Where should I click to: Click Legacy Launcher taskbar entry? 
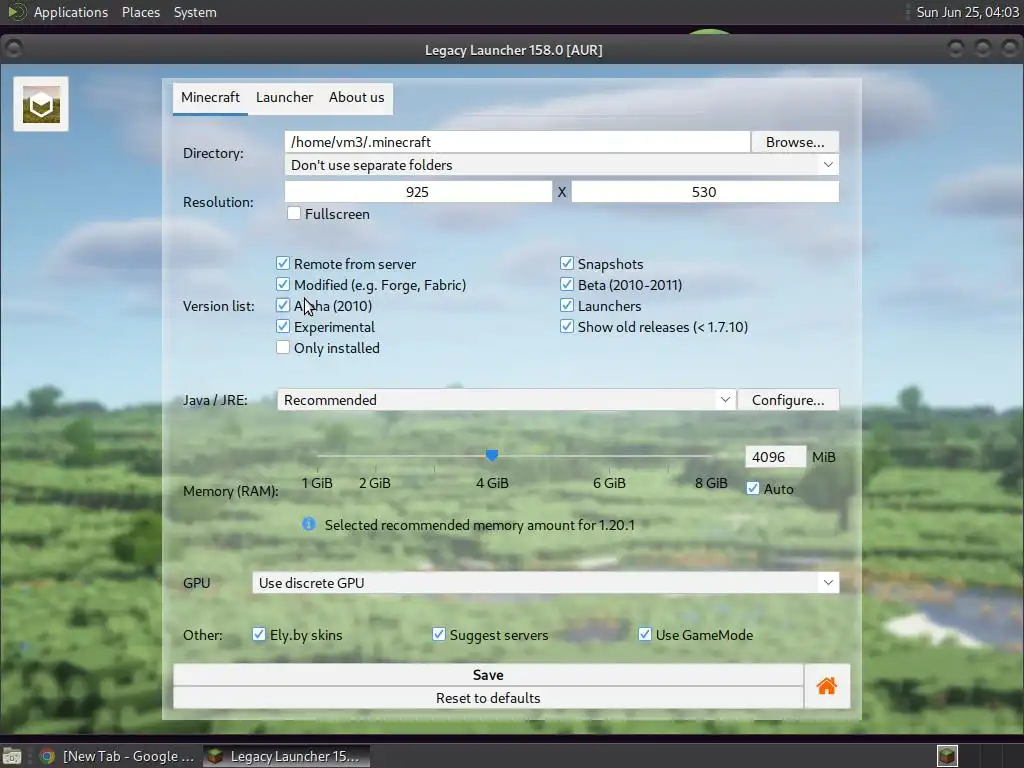tap(286, 756)
